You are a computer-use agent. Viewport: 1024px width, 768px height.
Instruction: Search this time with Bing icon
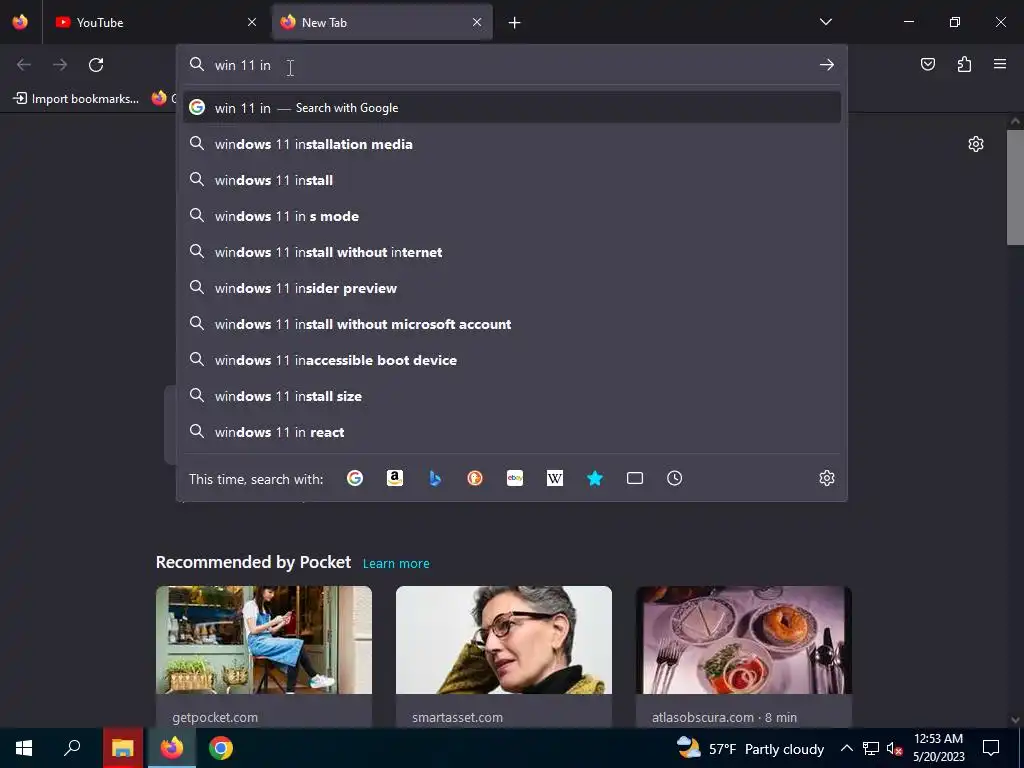pos(435,478)
